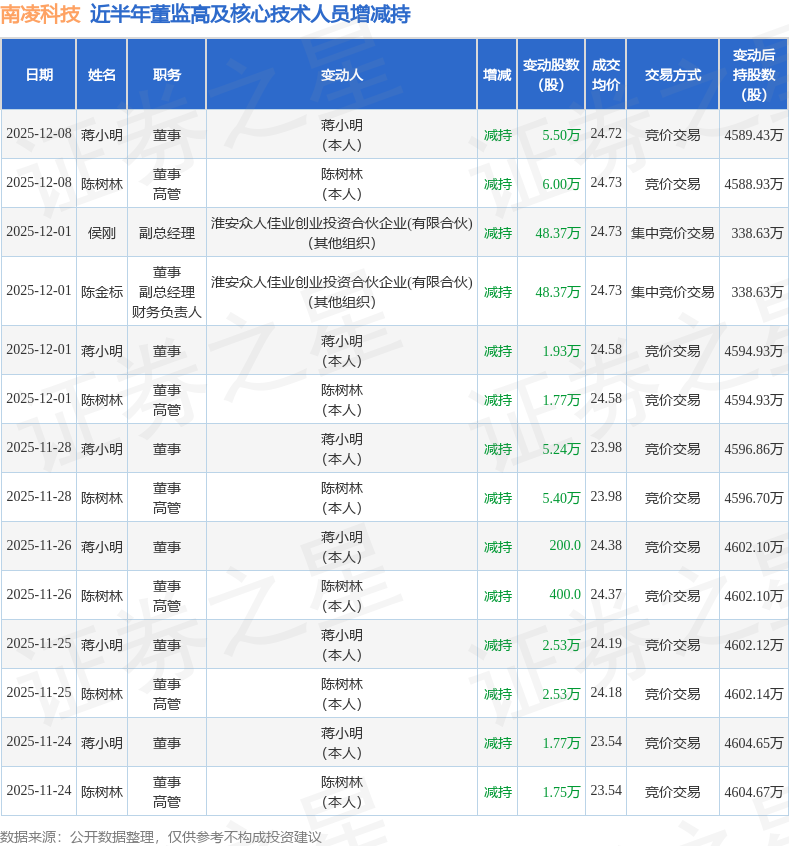Click the name 陈金标 in the table
The width and height of the screenshot is (789, 846).
click(x=102, y=292)
